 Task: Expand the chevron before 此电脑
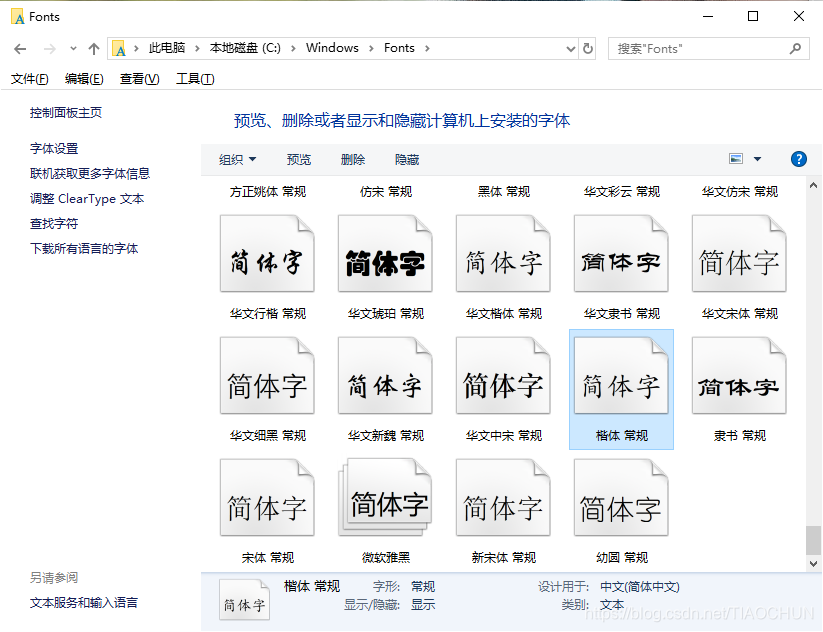[136, 48]
